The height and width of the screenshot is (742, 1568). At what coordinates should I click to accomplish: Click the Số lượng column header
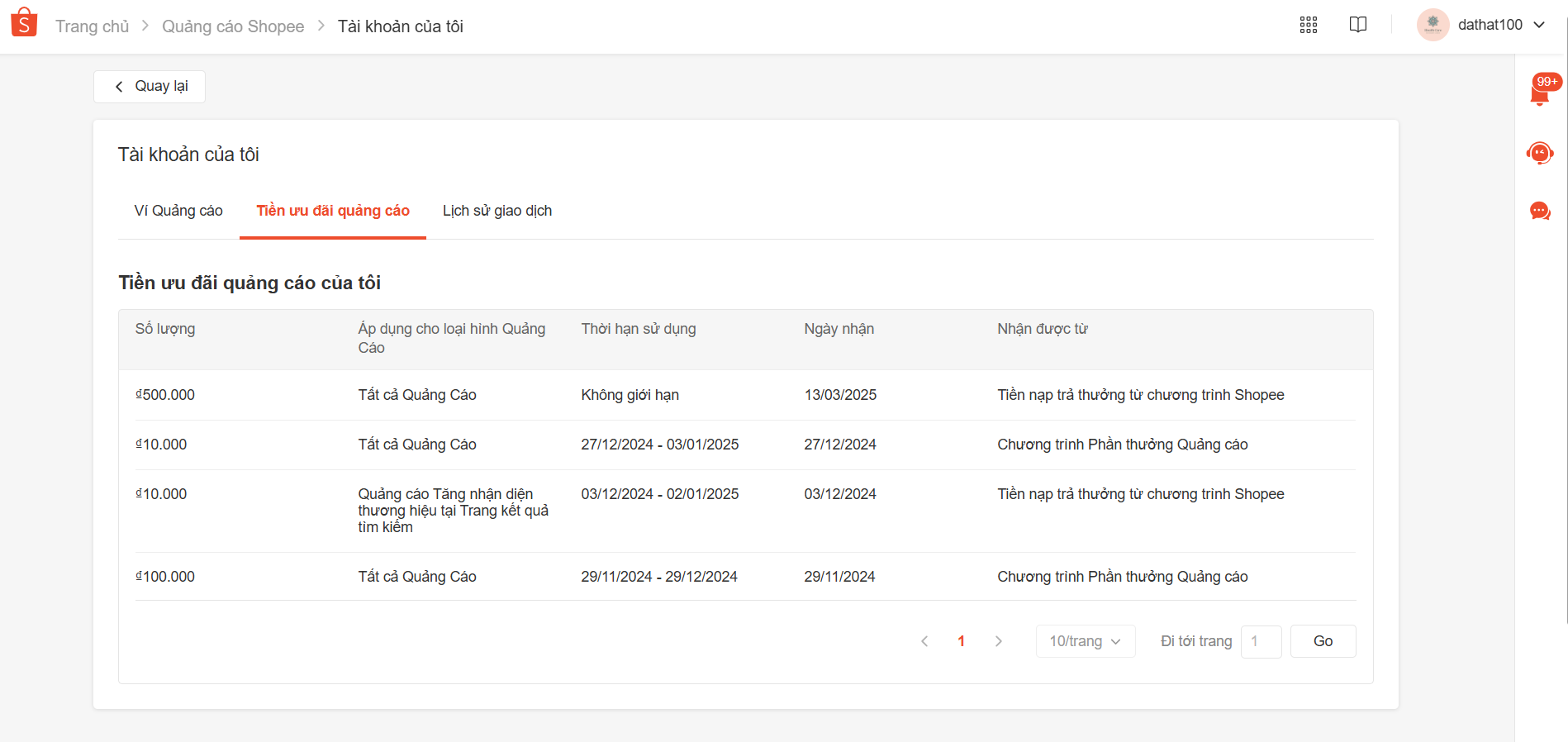coord(165,329)
